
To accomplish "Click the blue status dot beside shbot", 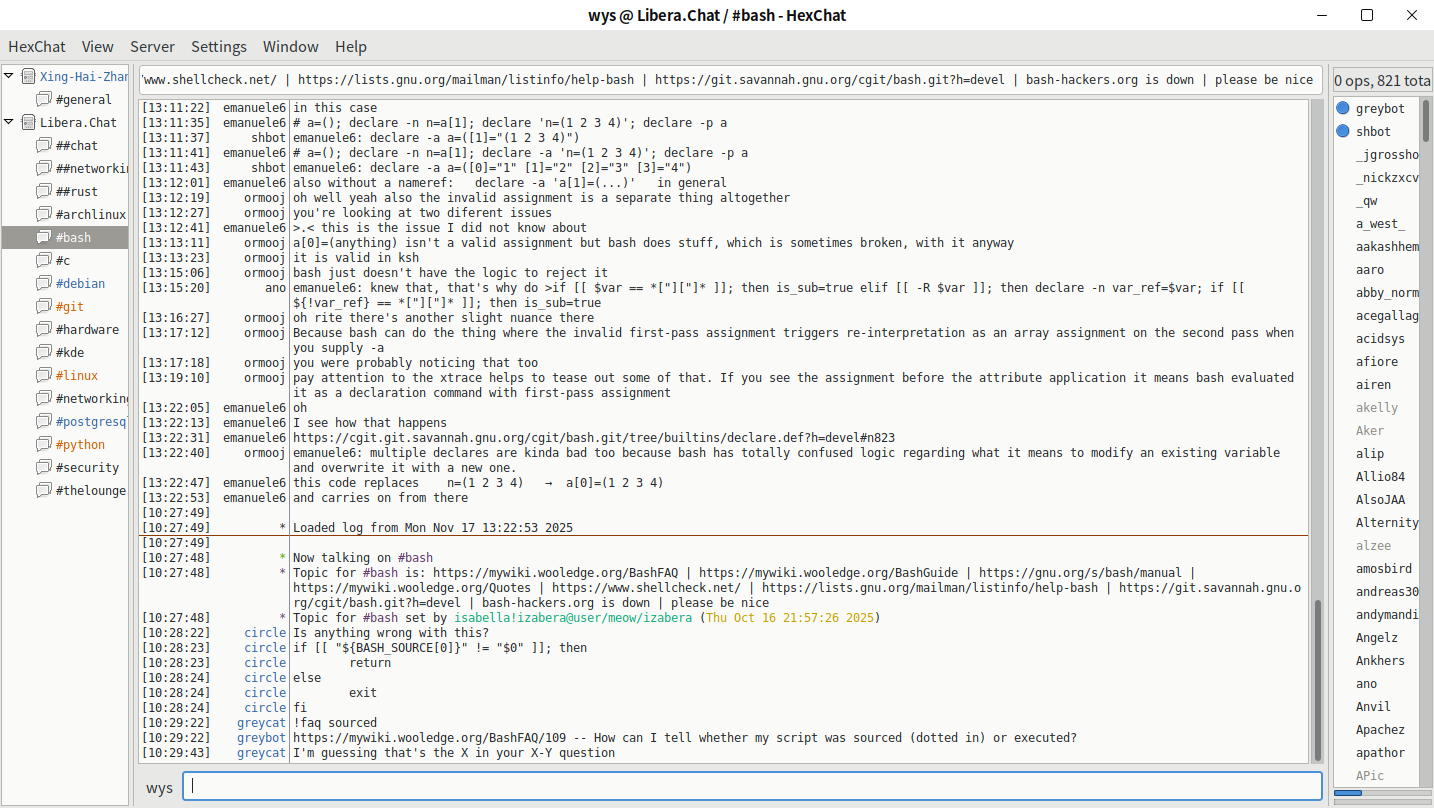I will pos(1343,131).
